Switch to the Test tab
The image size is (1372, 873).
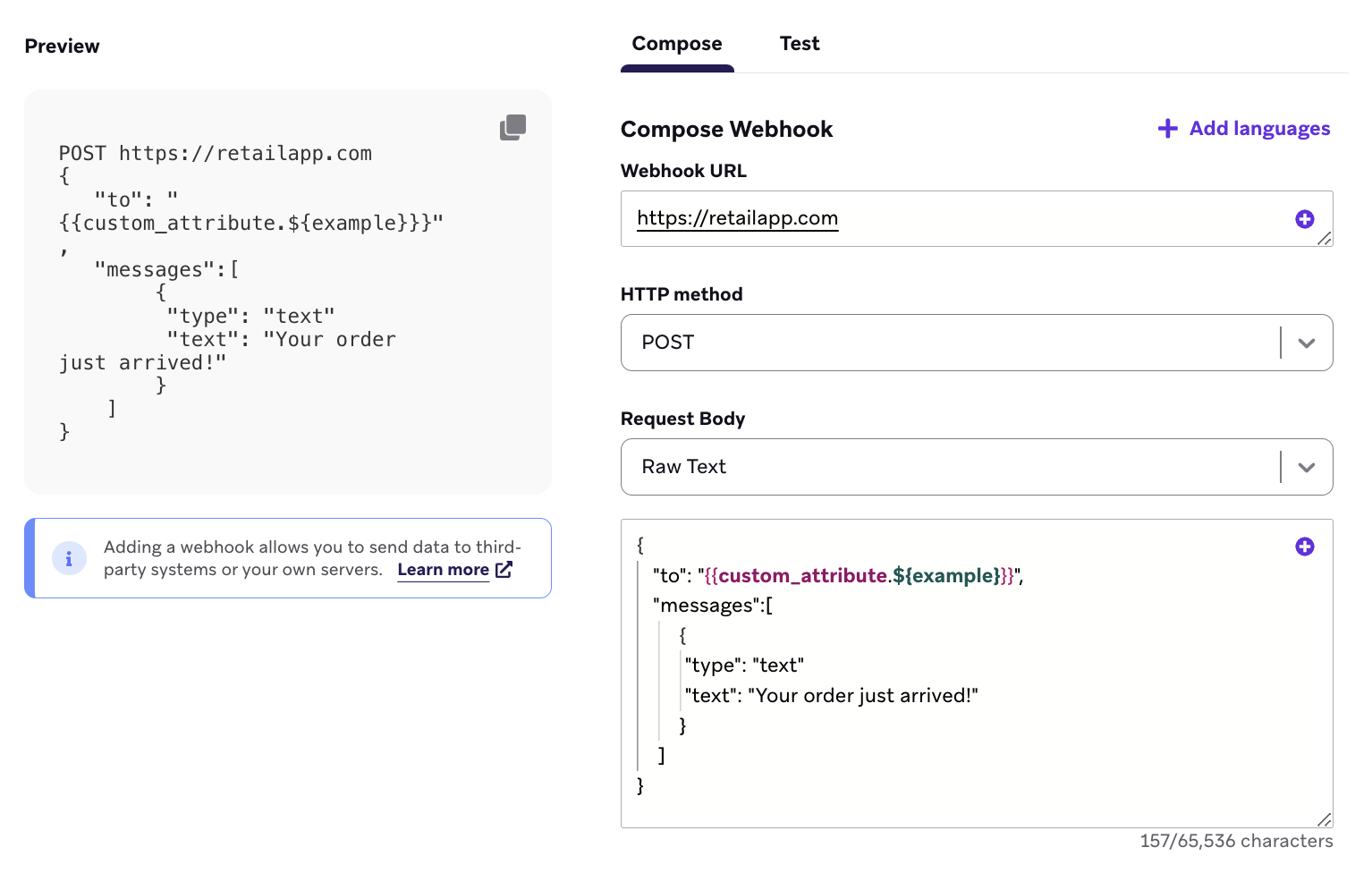click(x=799, y=44)
